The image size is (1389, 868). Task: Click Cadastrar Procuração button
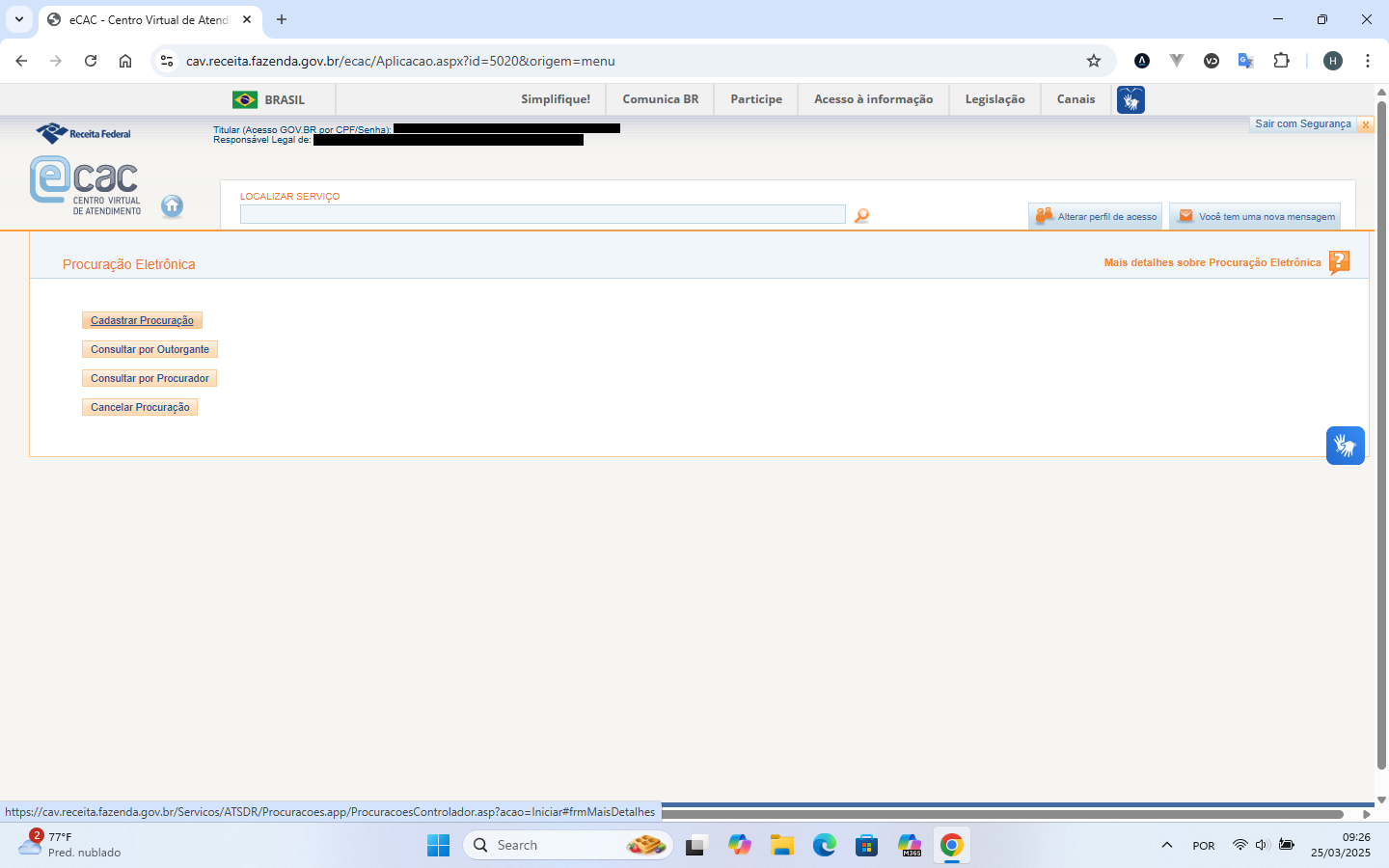[142, 320]
